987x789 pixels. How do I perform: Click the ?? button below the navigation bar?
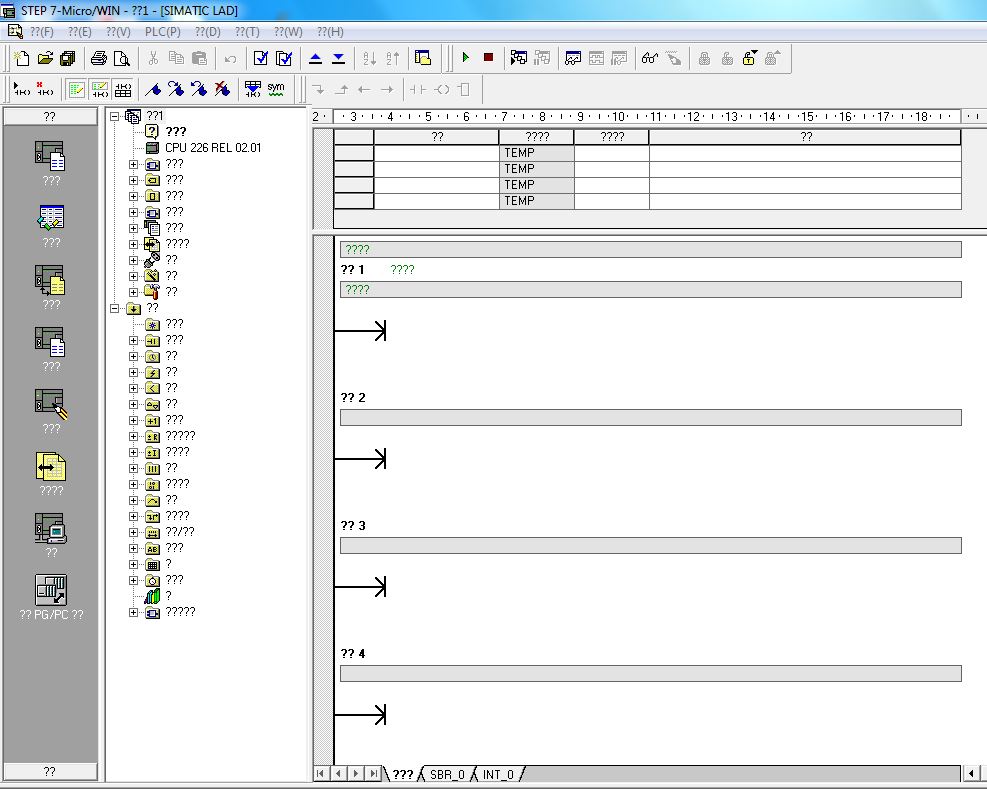pyautogui.click(x=50, y=771)
